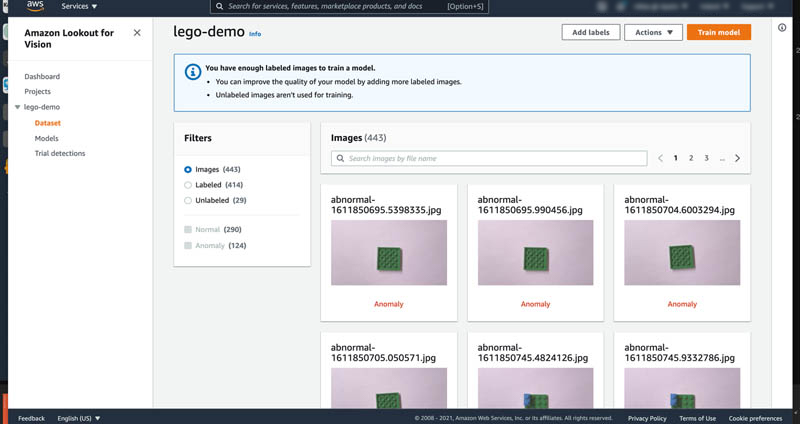Go to page 2 of images
800x424 pixels.
[691, 159]
